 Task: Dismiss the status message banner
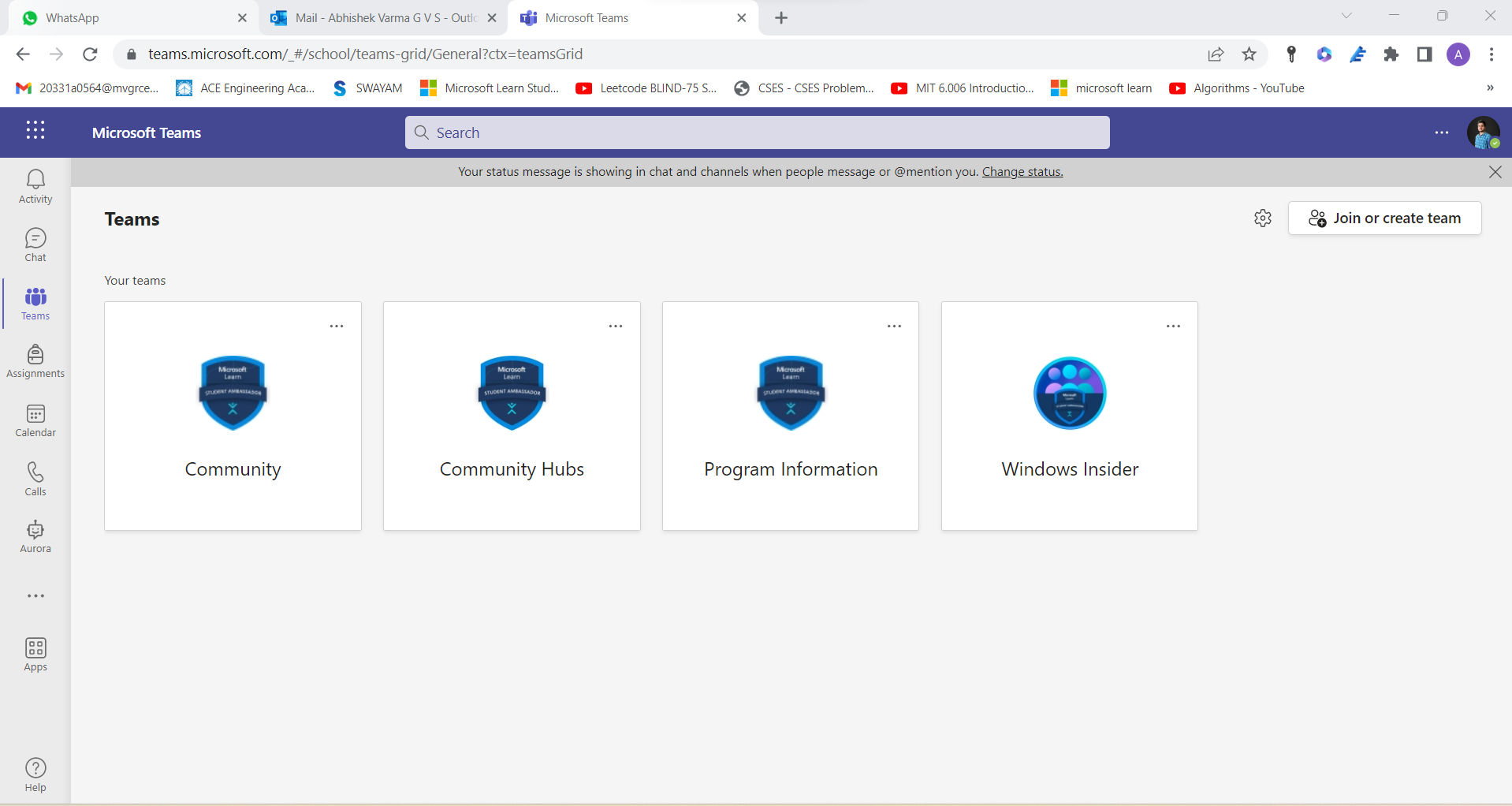[1495, 171]
